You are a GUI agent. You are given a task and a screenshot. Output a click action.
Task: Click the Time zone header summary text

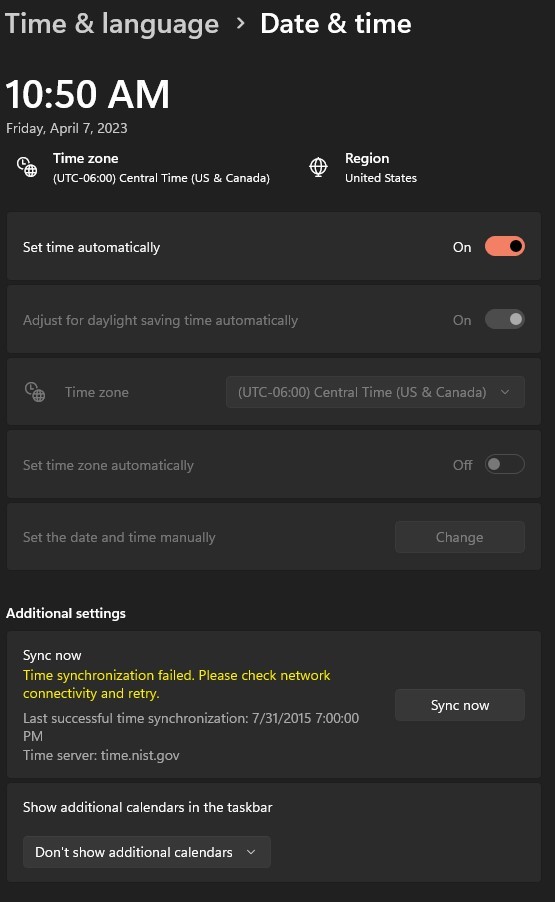(x=161, y=167)
